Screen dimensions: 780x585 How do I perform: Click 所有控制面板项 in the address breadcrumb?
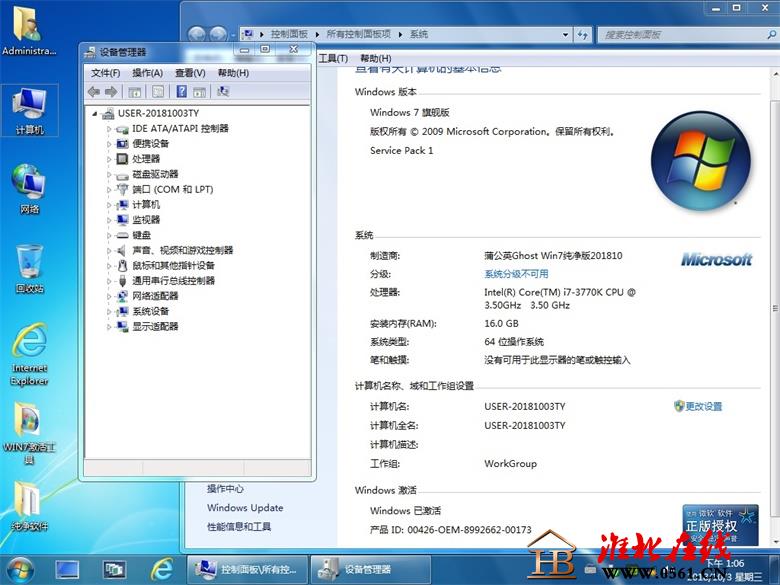point(358,34)
